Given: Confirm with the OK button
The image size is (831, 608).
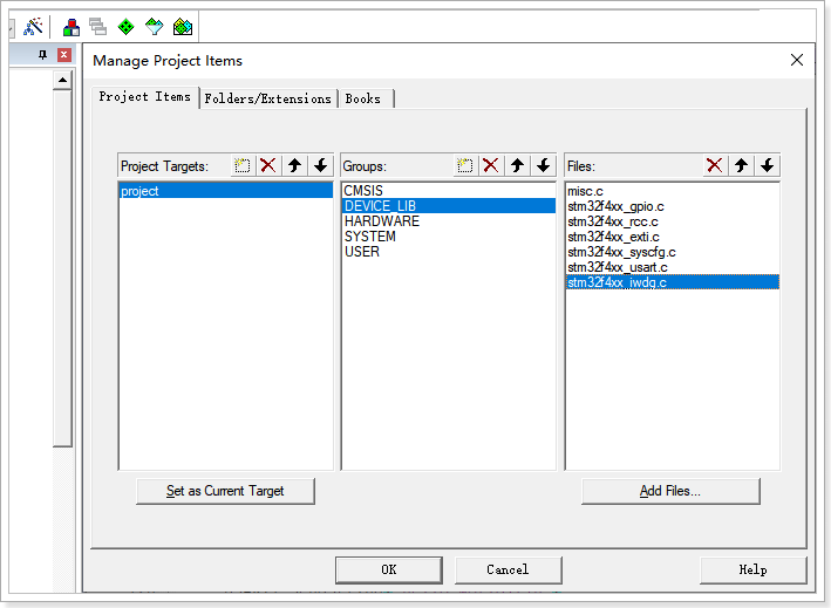Looking at the screenshot, I should pyautogui.click(x=388, y=570).
